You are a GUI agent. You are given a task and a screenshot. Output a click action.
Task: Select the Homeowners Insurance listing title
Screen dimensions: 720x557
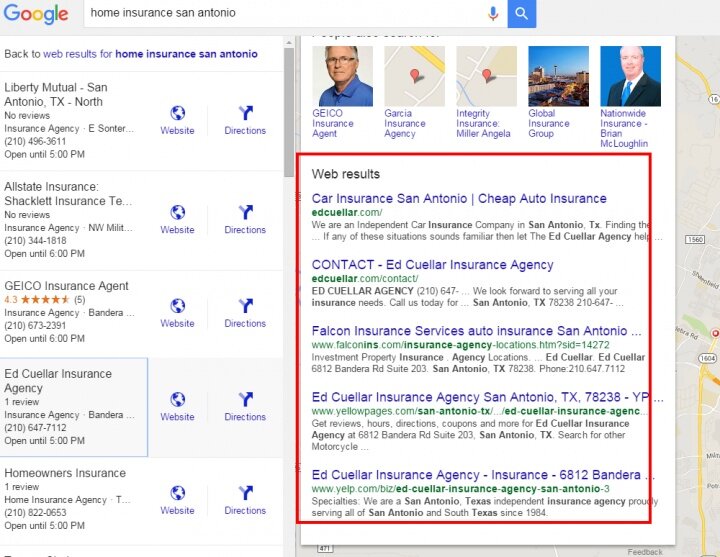(65, 473)
